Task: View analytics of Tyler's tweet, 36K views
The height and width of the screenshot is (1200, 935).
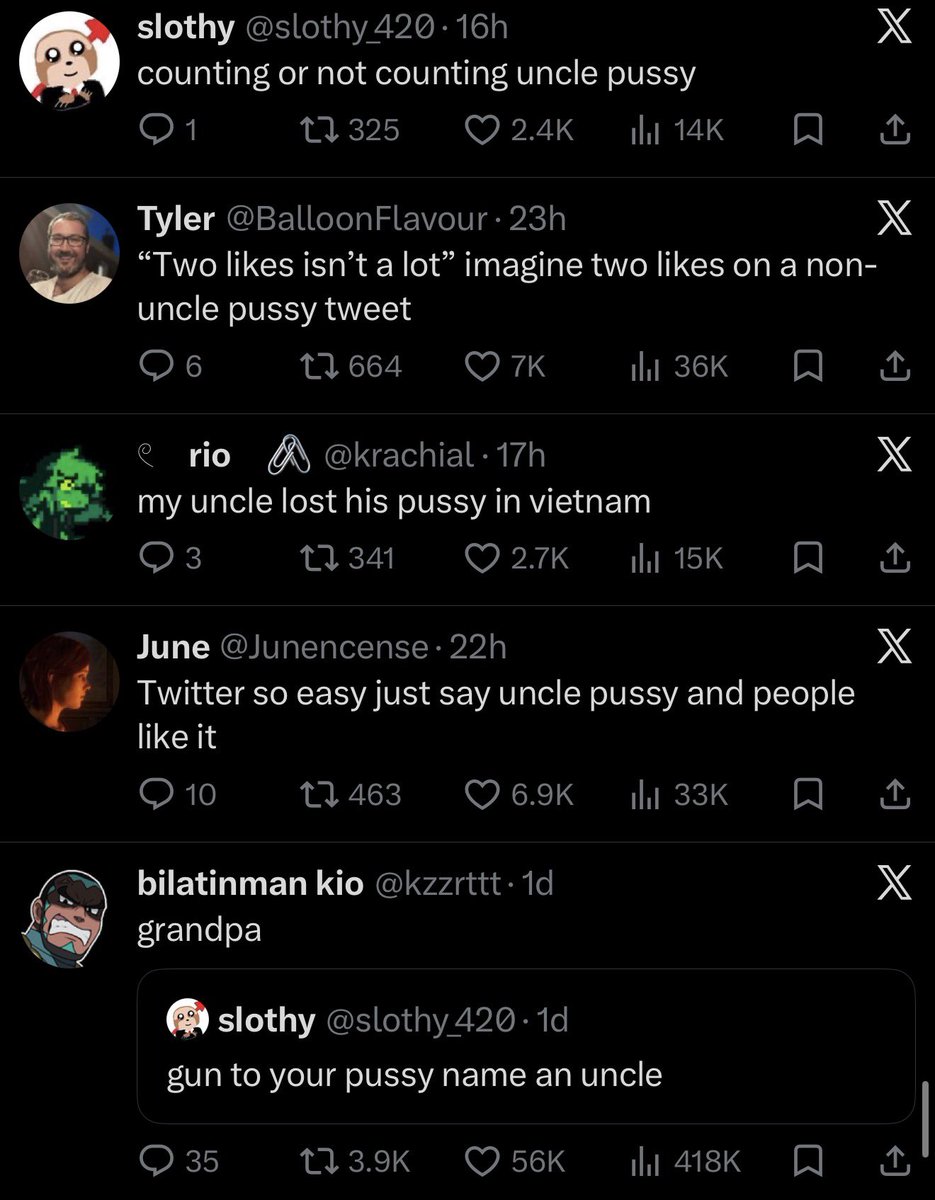Action: coord(679,367)
